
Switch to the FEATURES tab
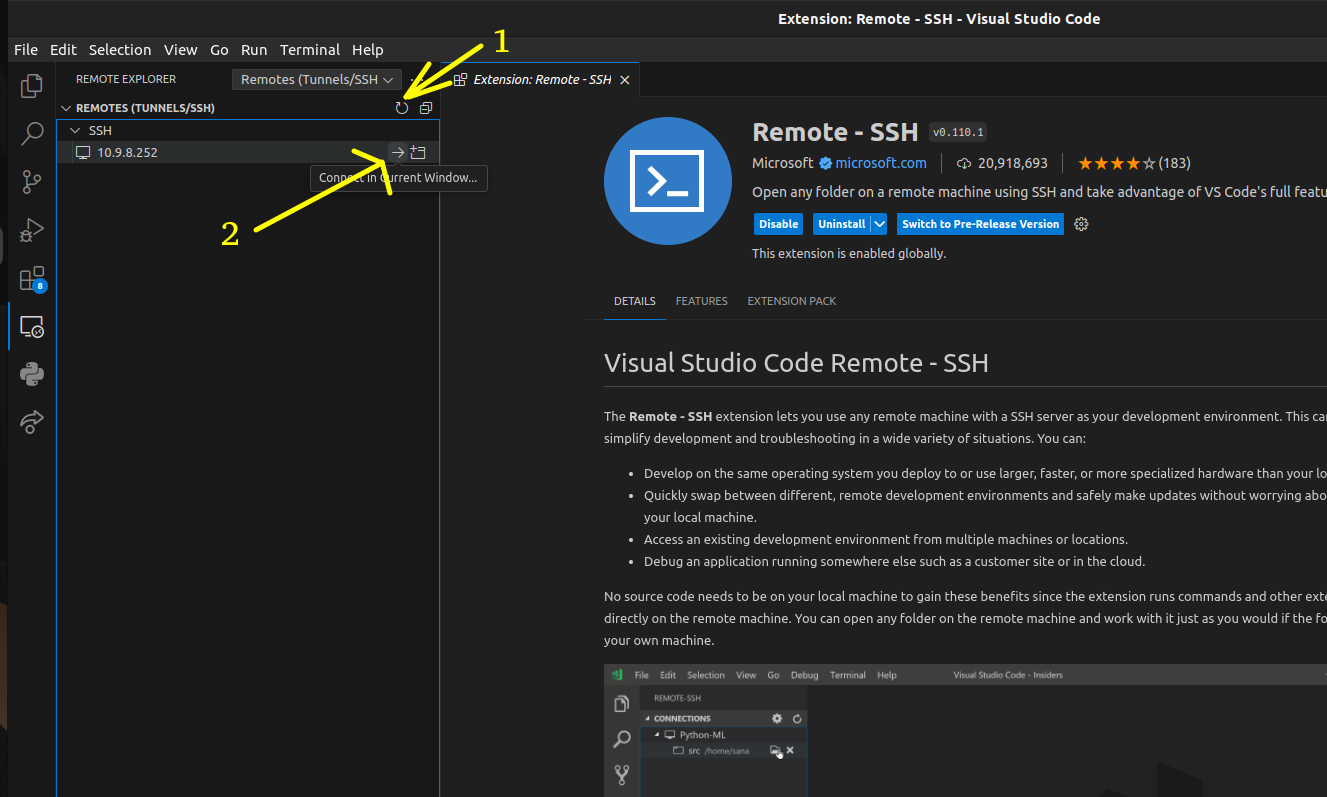(702, 301)
